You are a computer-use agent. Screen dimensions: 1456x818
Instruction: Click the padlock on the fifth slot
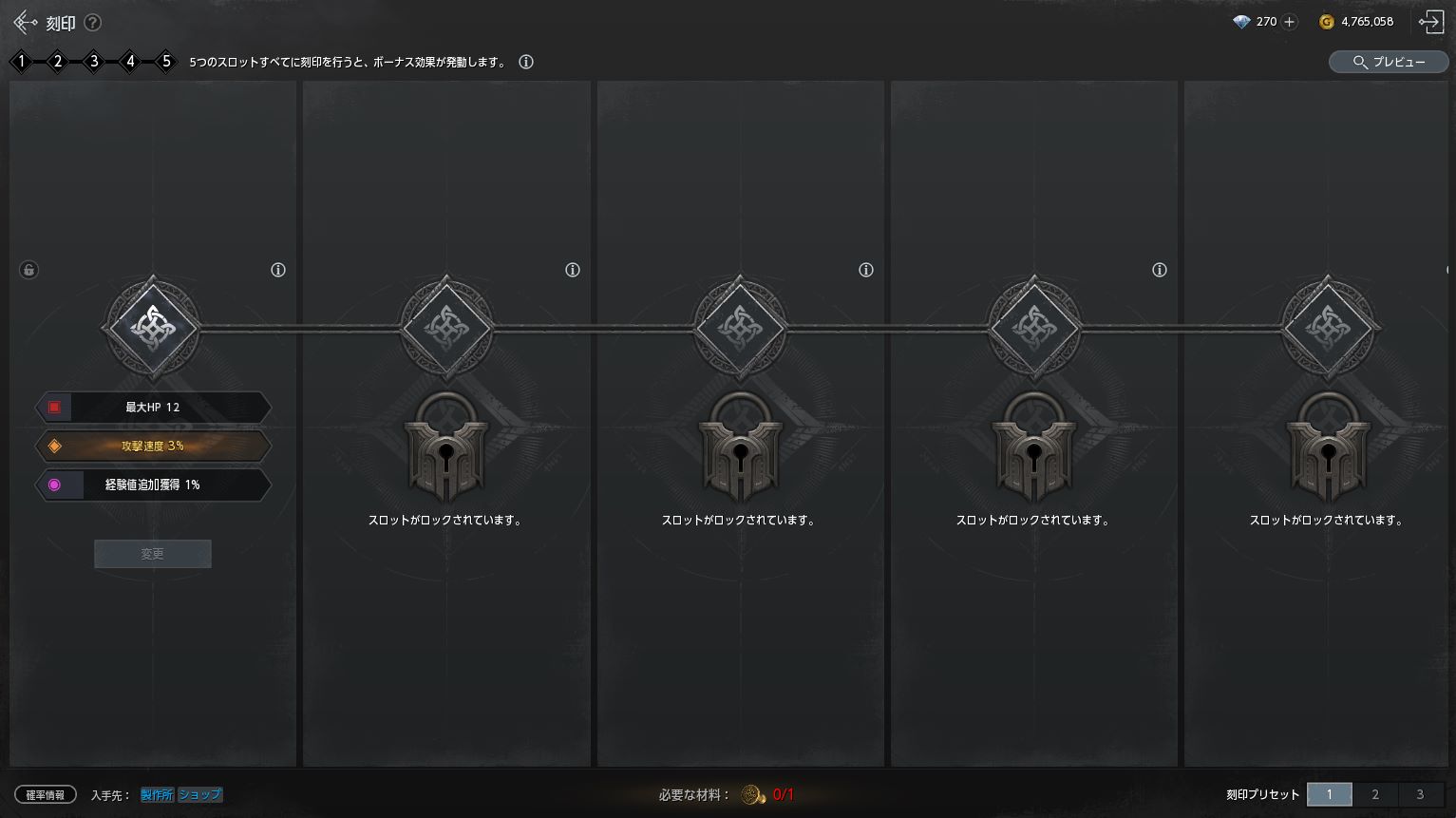pyautogui.click(x=1328, y=447)
